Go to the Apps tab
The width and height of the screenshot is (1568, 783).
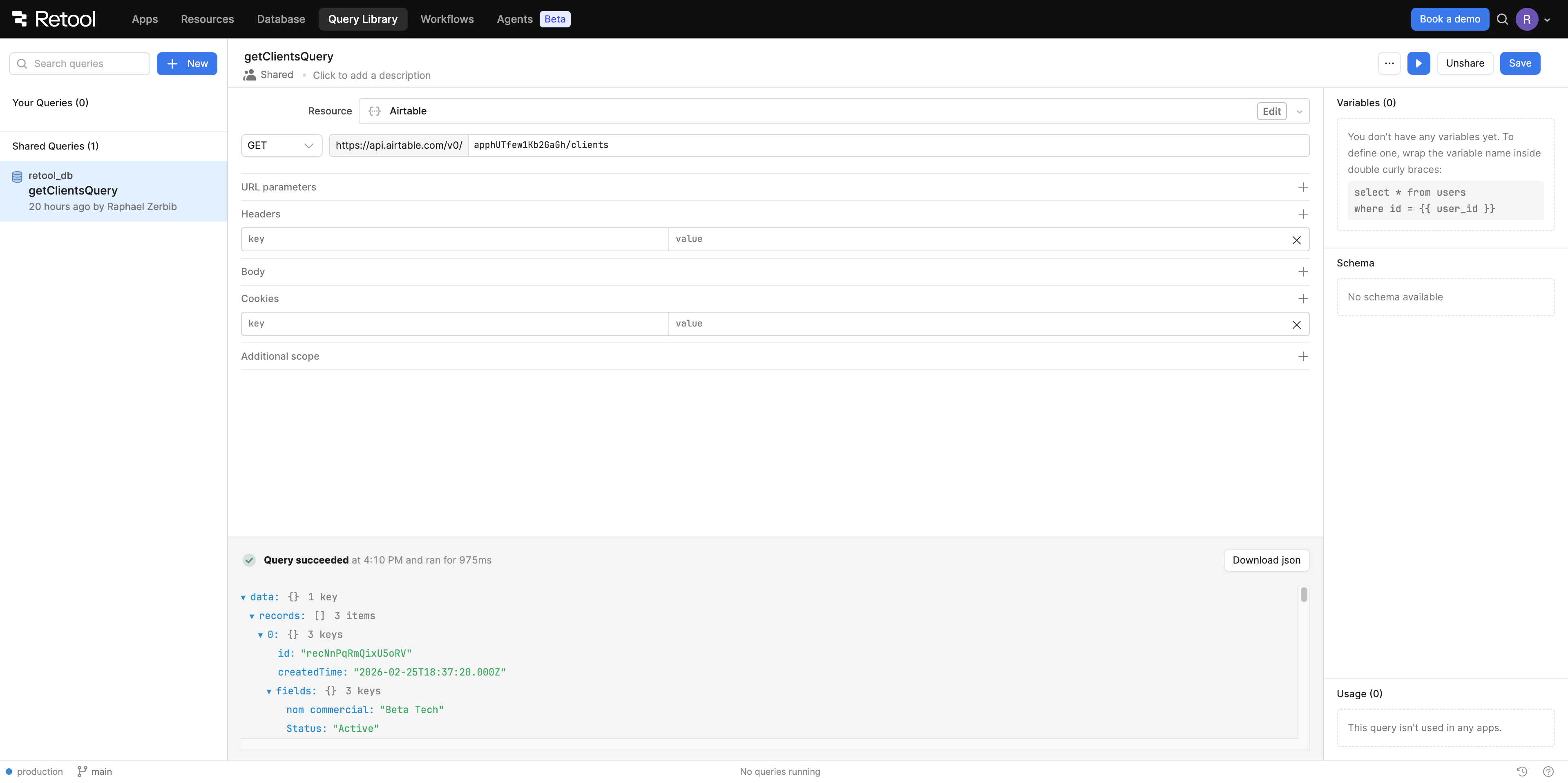point(145,19)
